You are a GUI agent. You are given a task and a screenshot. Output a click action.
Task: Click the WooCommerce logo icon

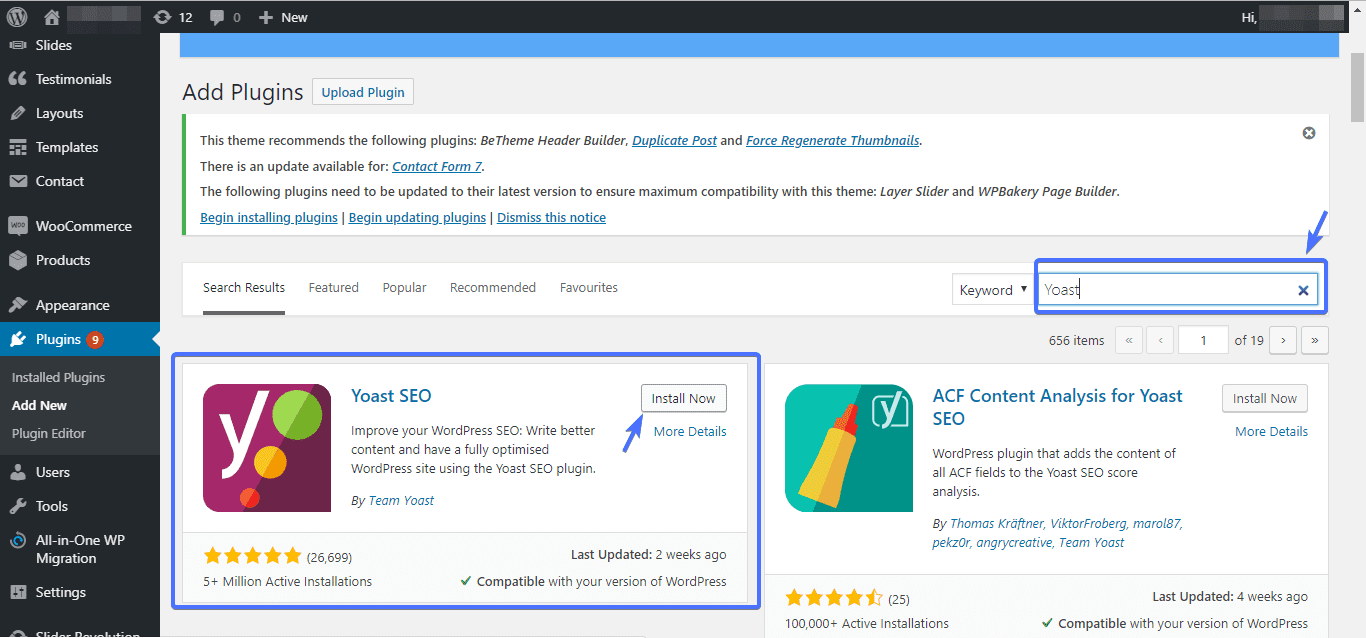point(18,226)
